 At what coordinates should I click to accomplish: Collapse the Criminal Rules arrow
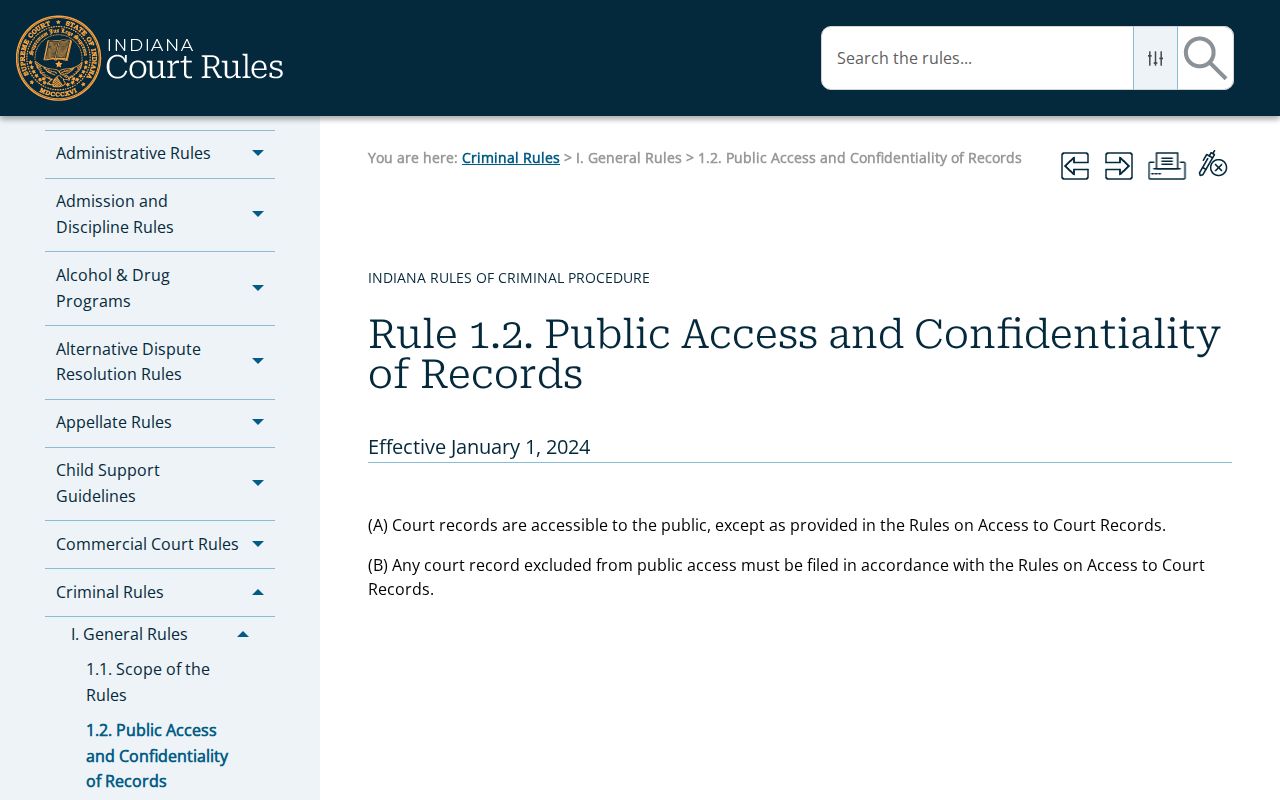coord(258,592)
